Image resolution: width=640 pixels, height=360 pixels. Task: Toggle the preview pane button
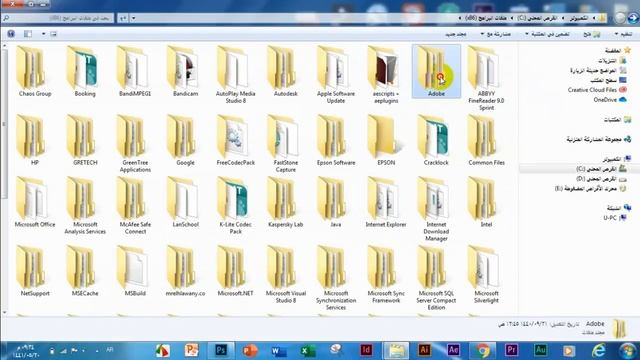pos(28,34)
